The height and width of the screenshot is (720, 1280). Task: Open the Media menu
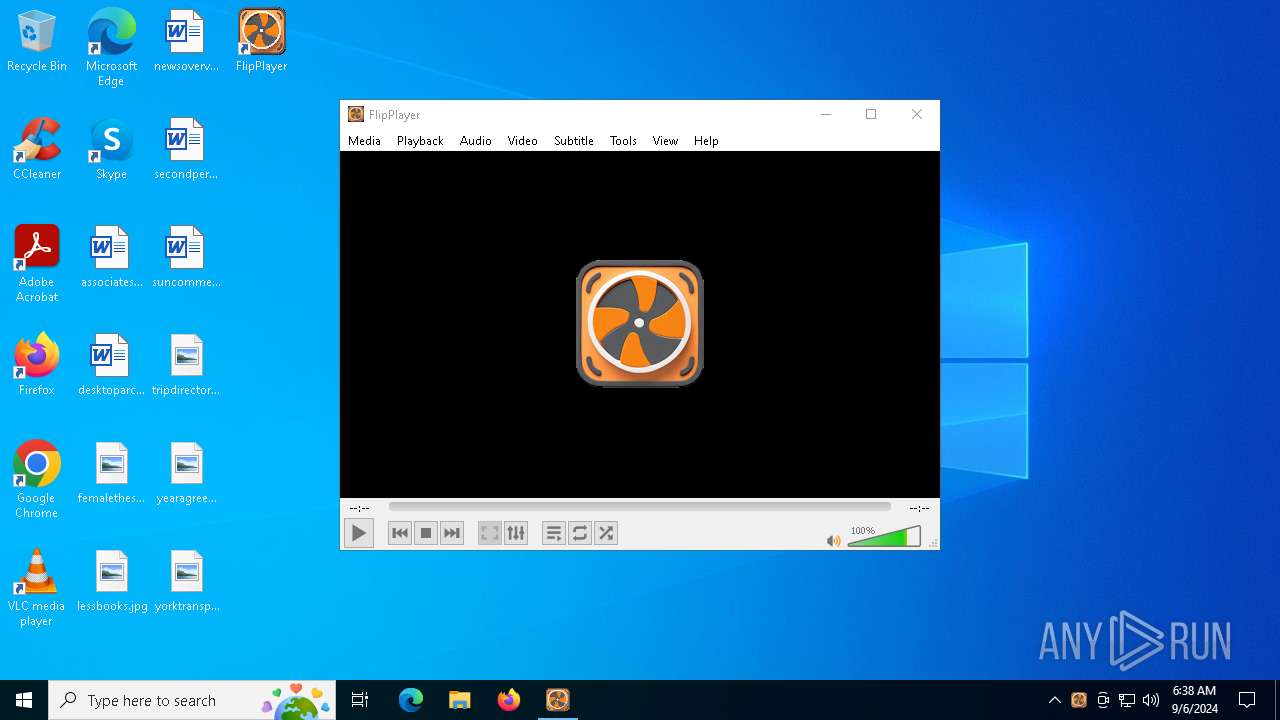point(364,141)
